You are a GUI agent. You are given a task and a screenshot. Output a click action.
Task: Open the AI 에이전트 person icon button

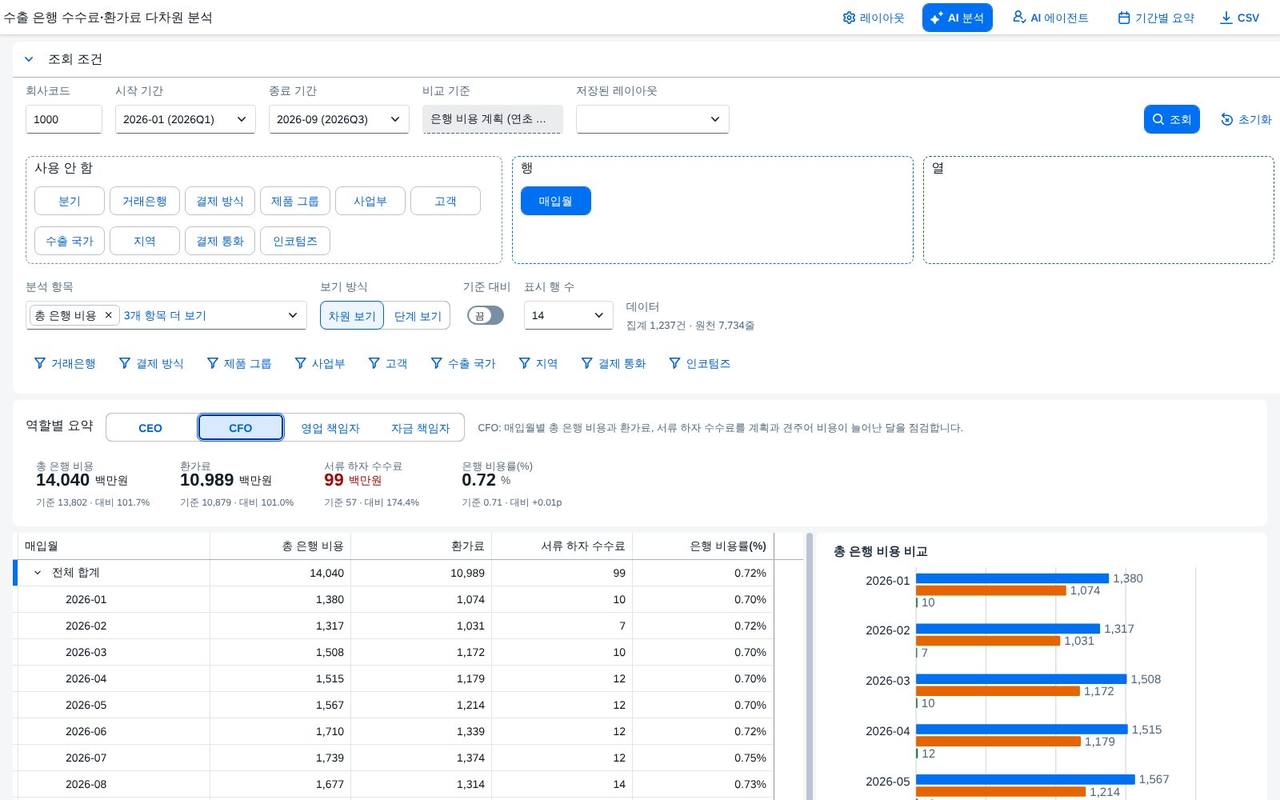[x=1050, y=18]
